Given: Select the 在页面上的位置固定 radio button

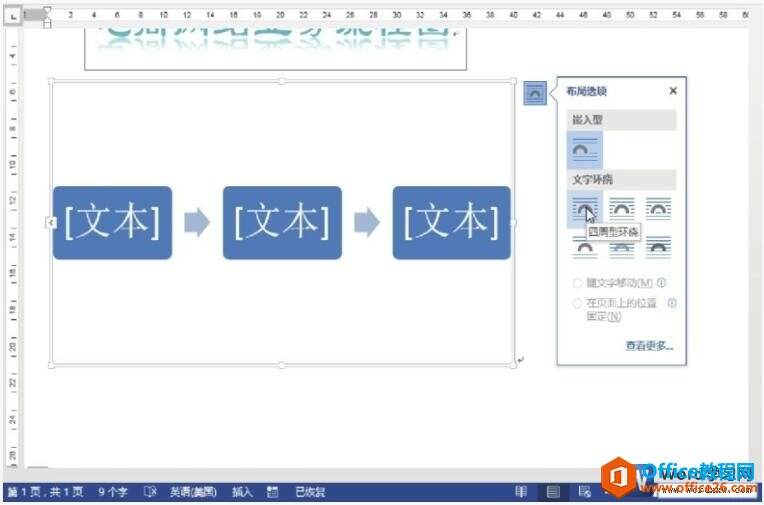Looking at the screenshot, I should click(577, 303).
